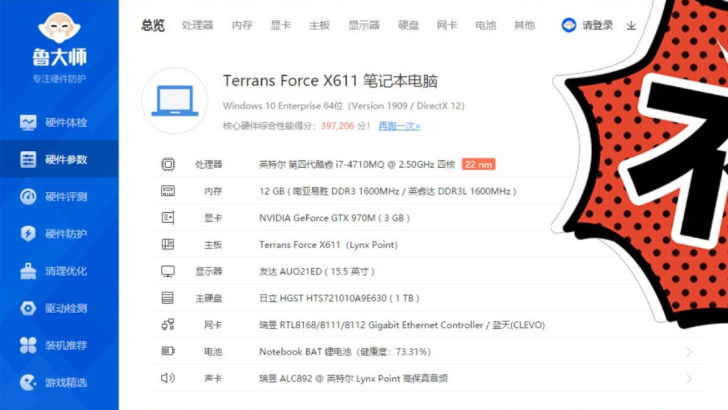Switch to the 网卡 tab
This screenshot has height=410, width=728.
point(447,25)
